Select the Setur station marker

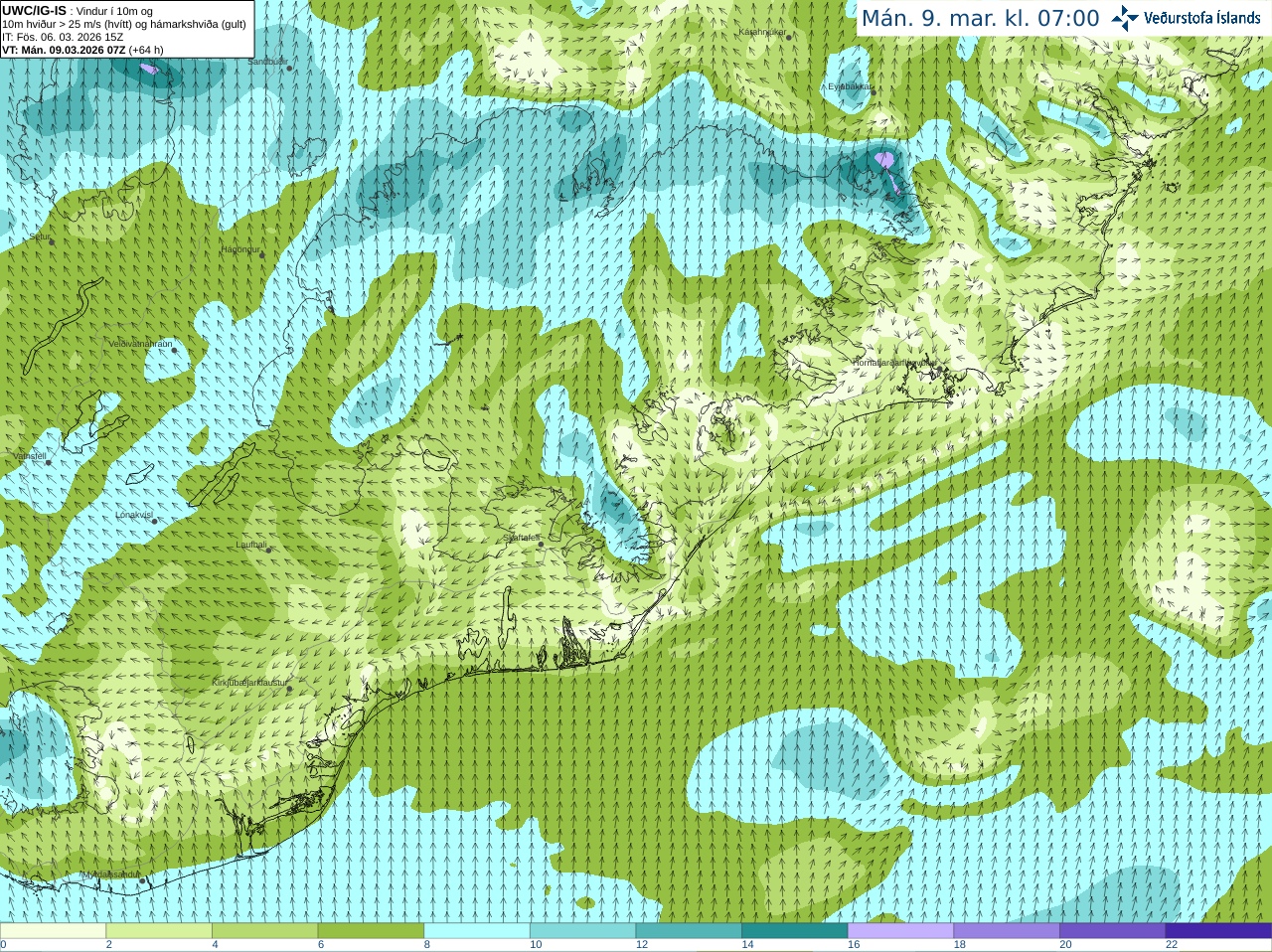[52, 240]
